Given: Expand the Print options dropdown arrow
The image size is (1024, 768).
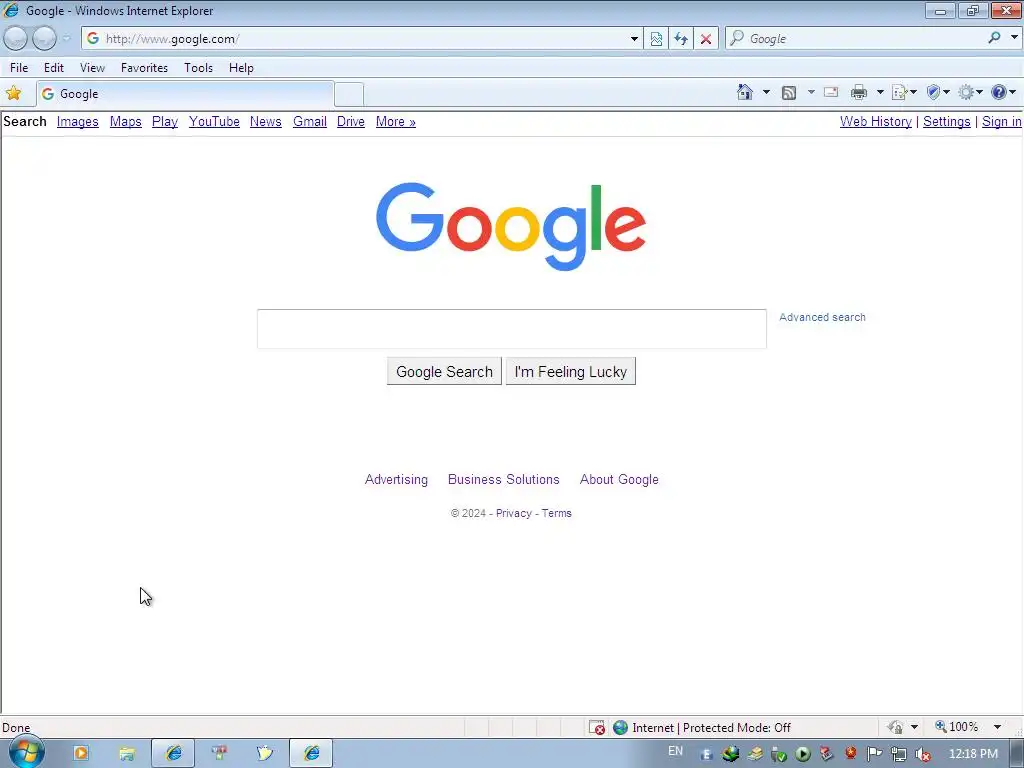Looking at the screenshot, I should pyautogui.click(x=880, y=92).
